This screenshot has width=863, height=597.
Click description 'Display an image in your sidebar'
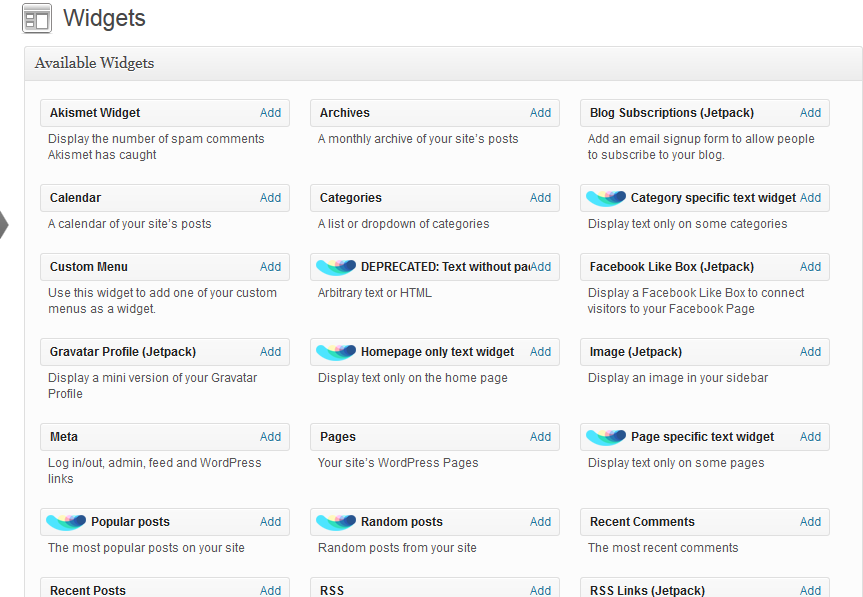click(x=678, y=379)
